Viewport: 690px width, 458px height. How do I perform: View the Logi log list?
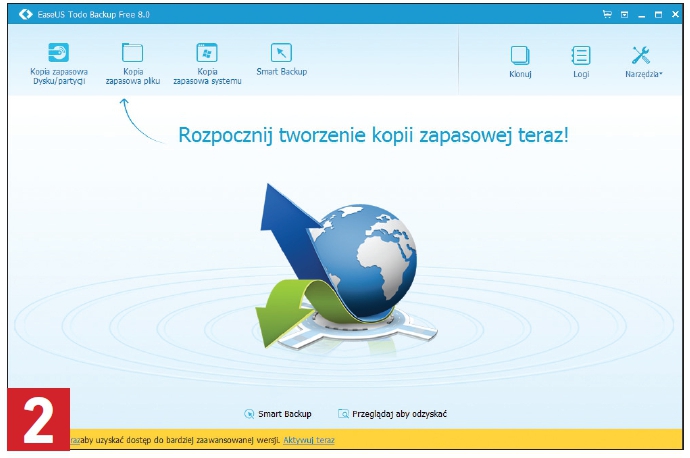point(581,62)
